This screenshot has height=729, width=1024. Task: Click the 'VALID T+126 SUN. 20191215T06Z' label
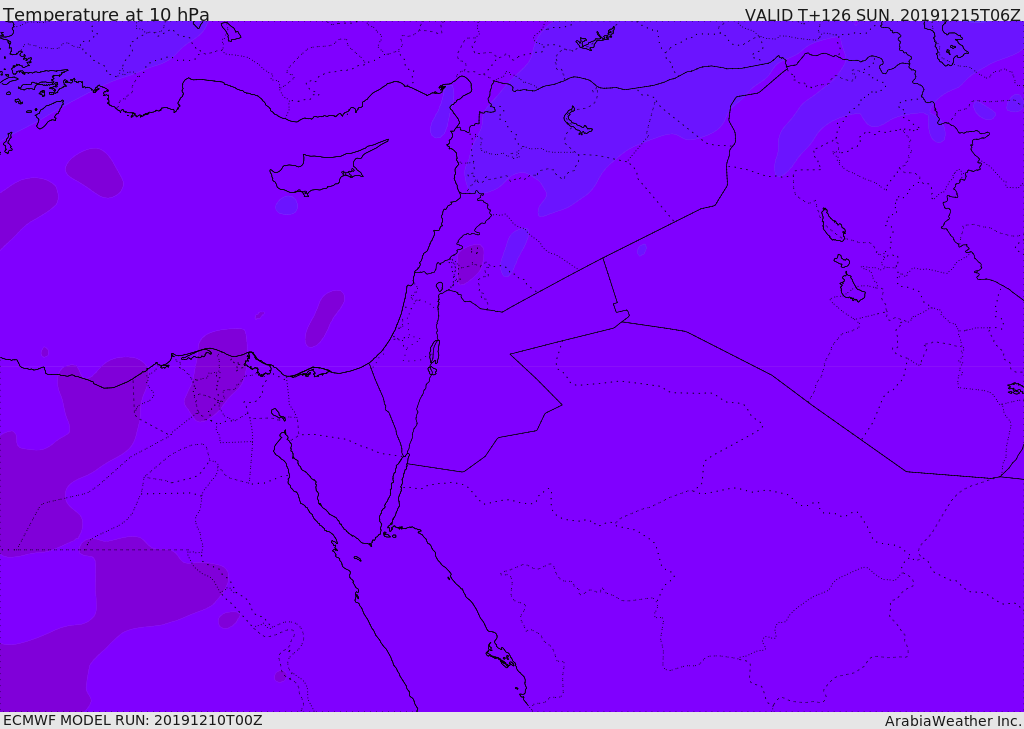(882, 14)
